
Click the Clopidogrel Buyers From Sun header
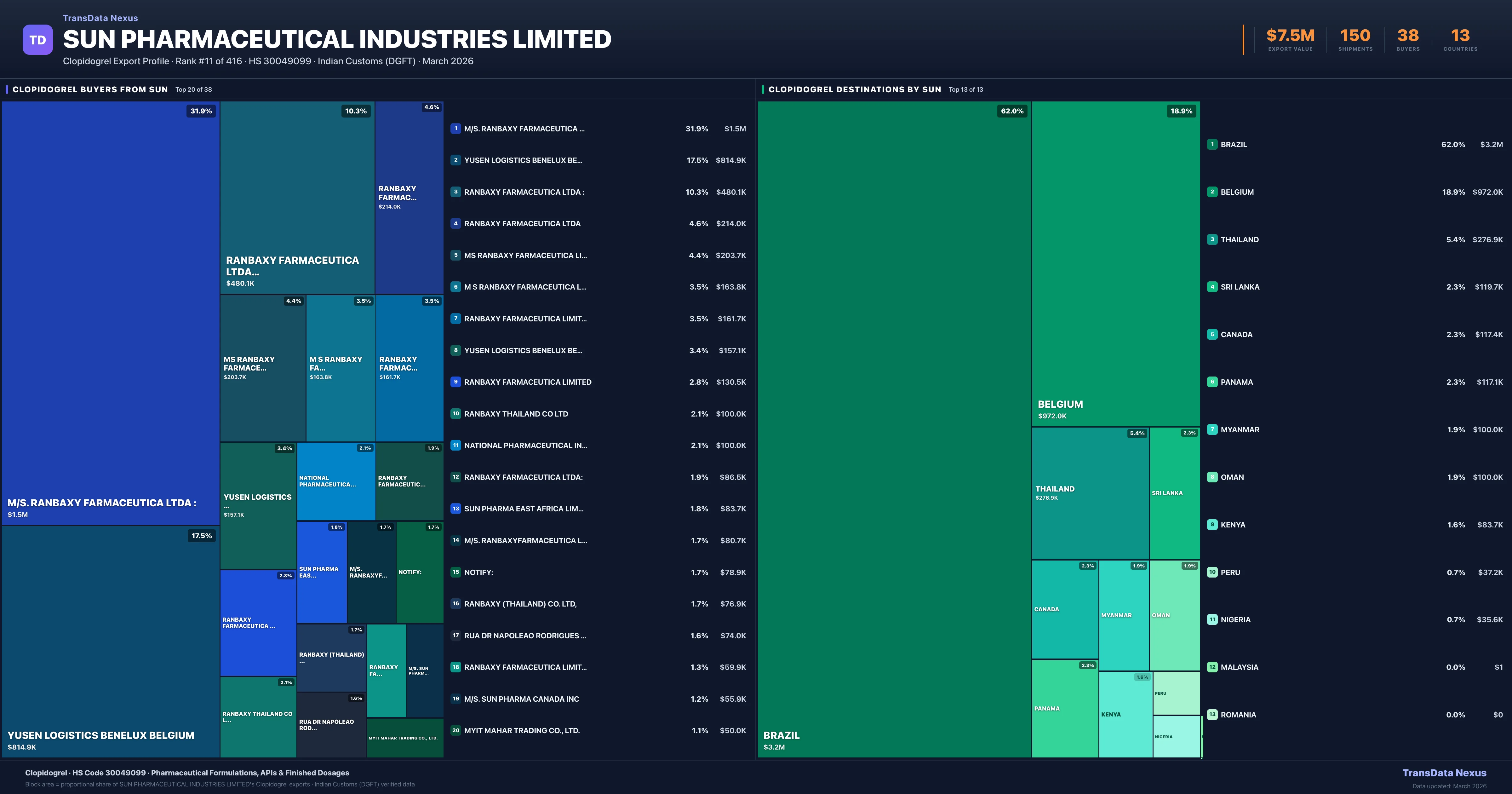point(90,89)
